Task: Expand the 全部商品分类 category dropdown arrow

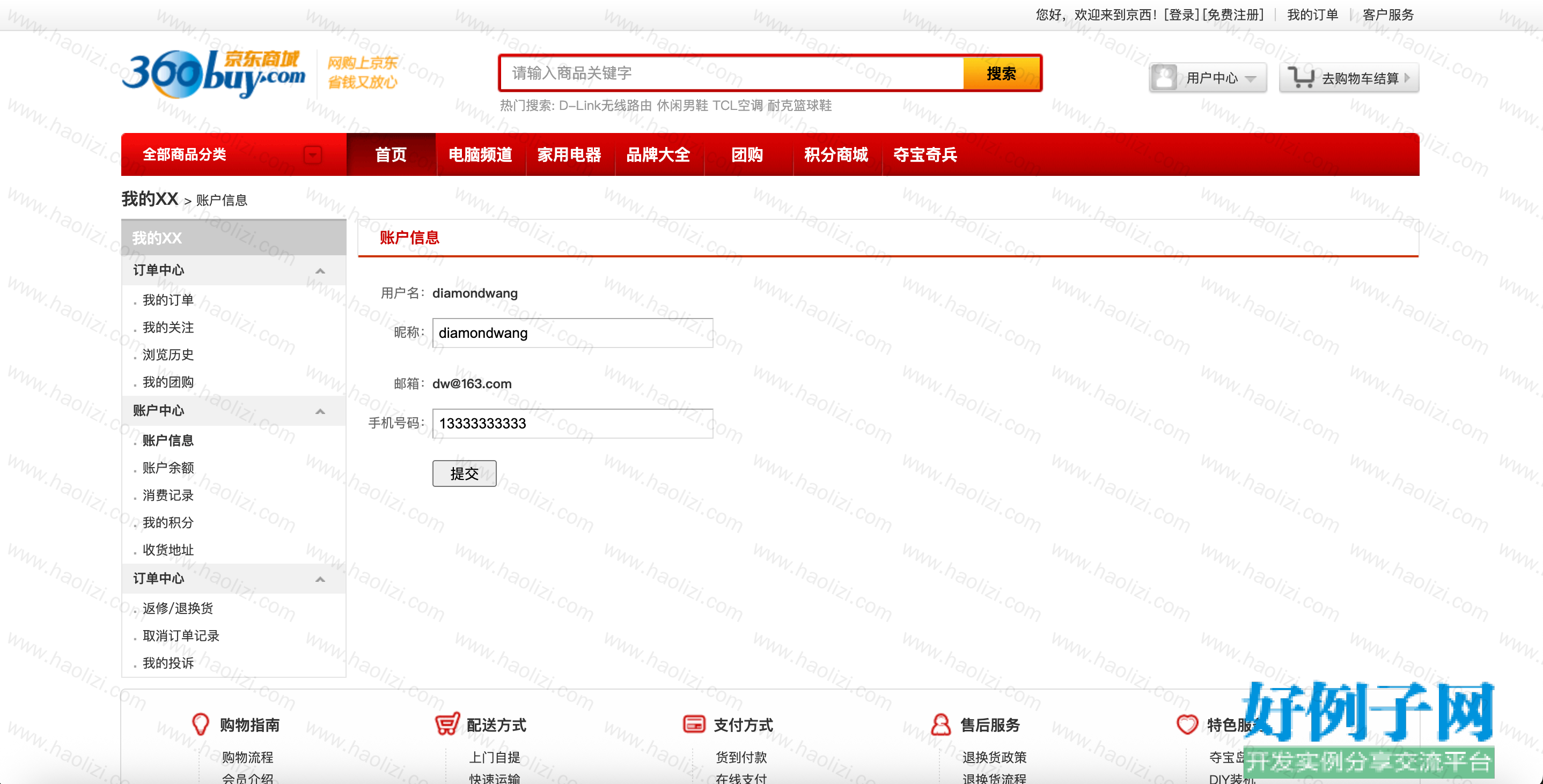Action: click(312, 155)
